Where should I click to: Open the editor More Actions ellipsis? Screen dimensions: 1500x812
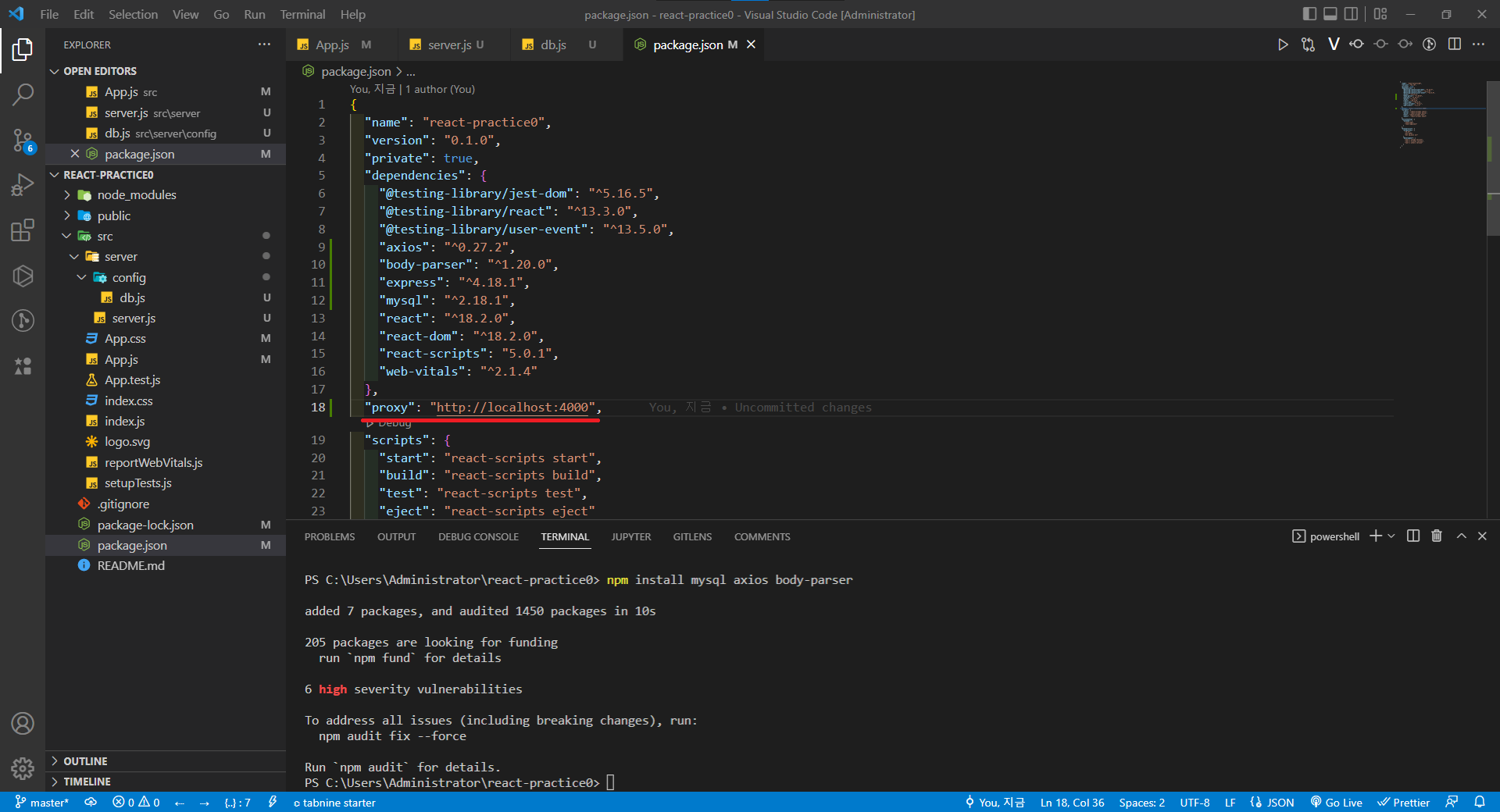click(x=1478, y=45)
